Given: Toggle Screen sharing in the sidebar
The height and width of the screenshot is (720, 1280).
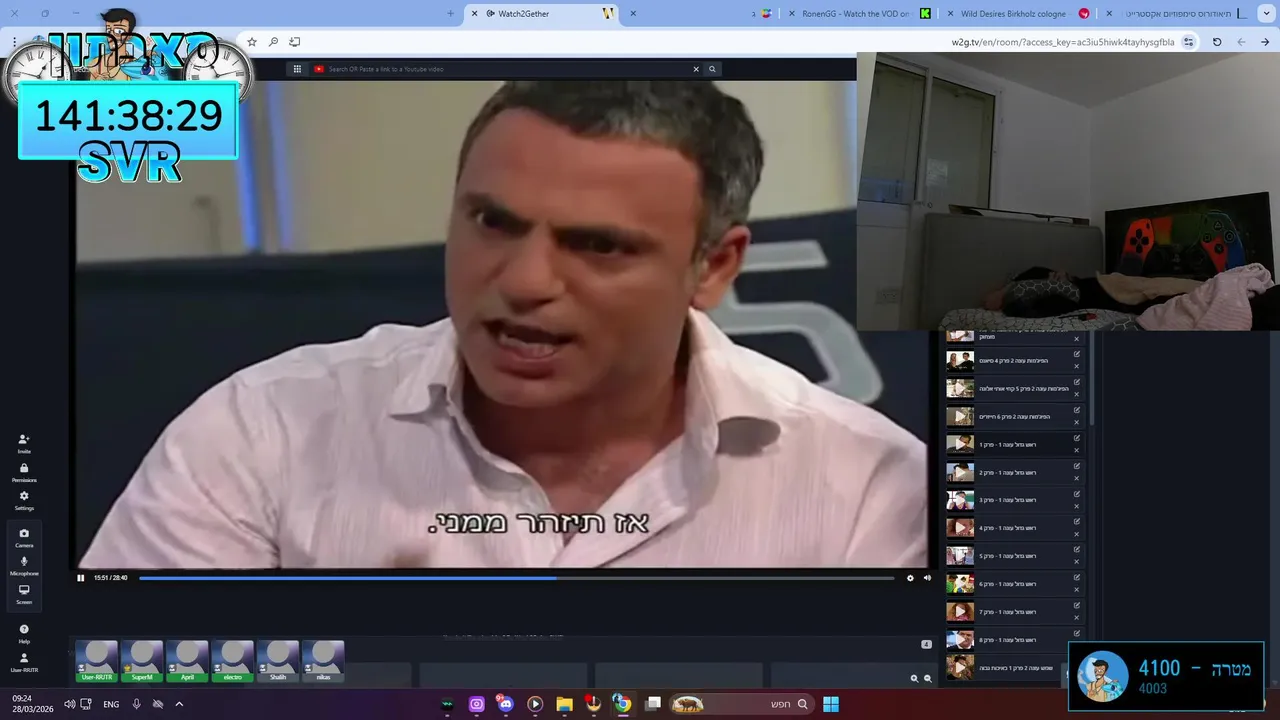Looking at the screenshot, I should [24, 594].
